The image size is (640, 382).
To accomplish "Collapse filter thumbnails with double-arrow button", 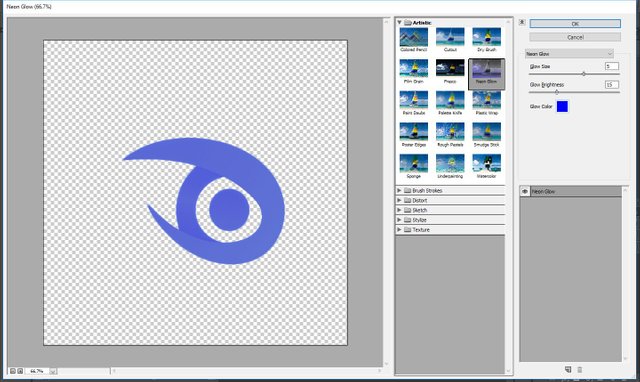I will click(522, 22).
